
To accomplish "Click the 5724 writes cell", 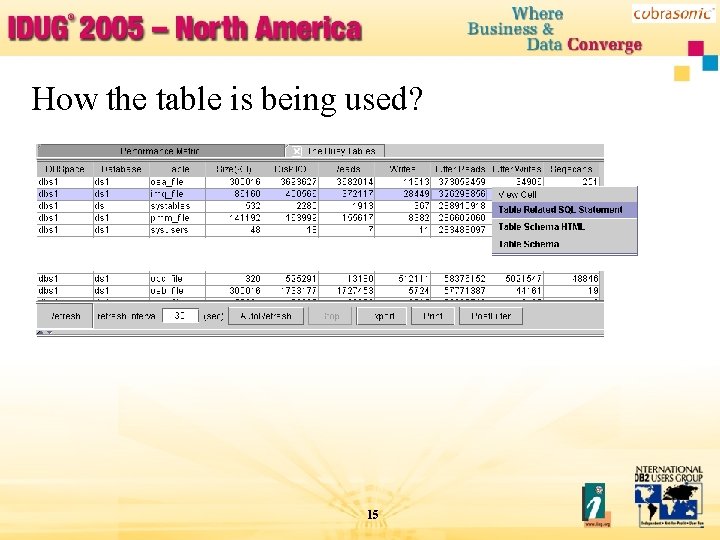I will point(403,291).
